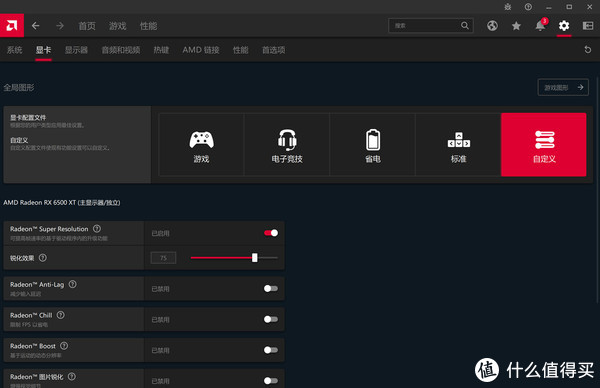
Task: Enable Radeon Anti-Lag toggle
Action: (x=271, y=289)
